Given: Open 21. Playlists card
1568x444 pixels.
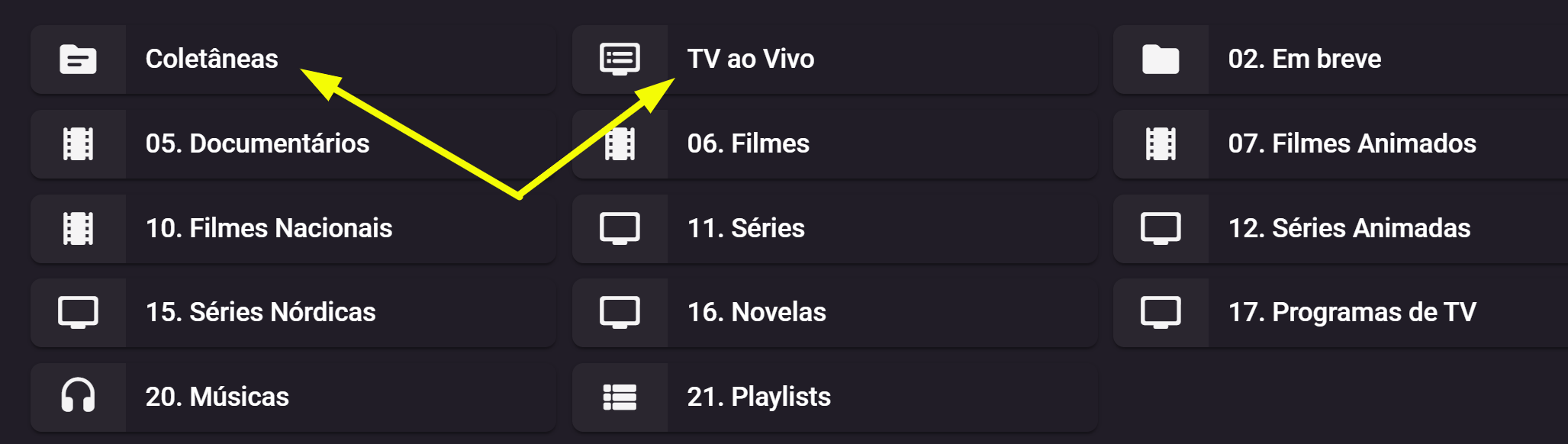Looking at the screenshot, I should [x=758, y=397].
